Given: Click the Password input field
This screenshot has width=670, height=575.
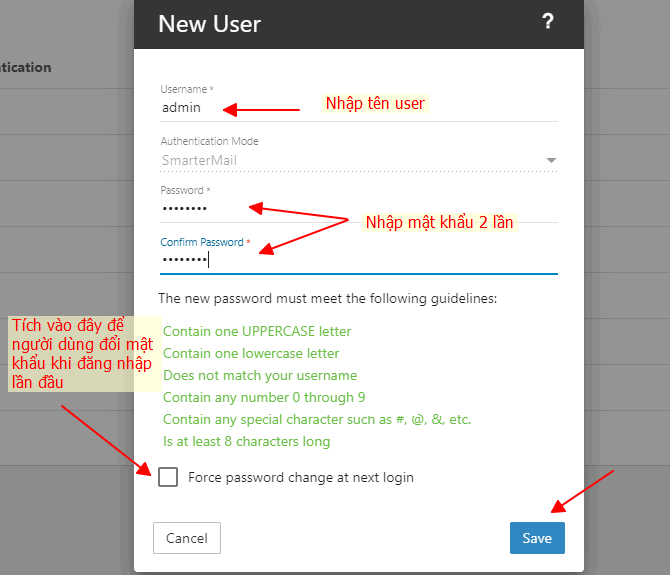Looking at the screenshot, I should [359, 209].
